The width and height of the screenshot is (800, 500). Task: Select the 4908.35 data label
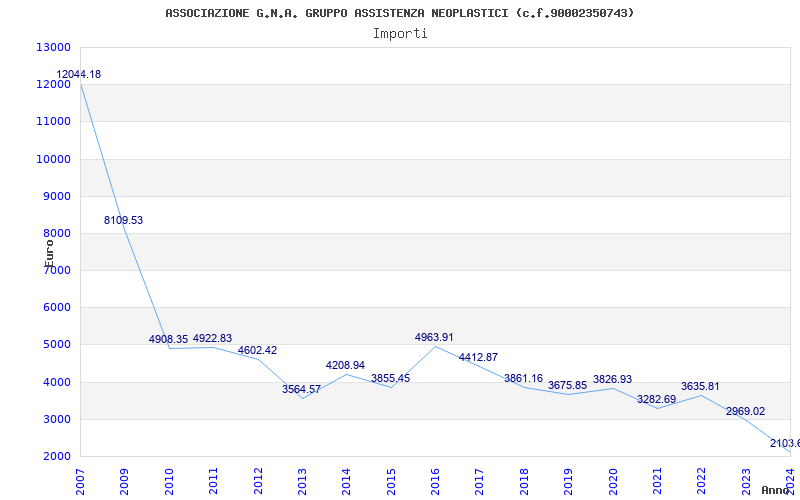(x=168, y=339)
